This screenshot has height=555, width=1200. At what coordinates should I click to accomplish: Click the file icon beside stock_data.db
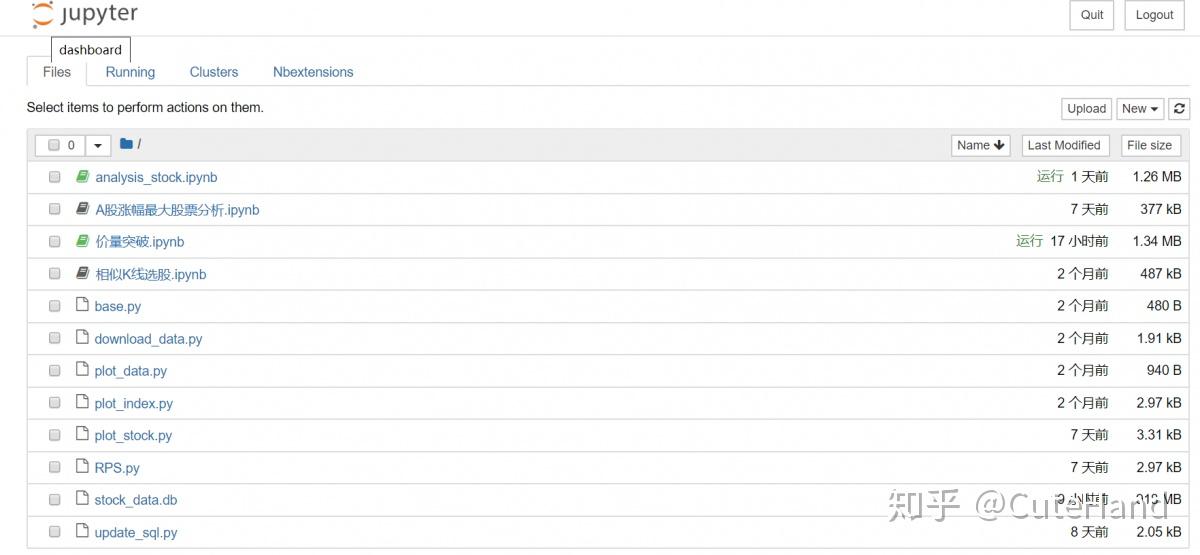[x=83, y=499]
